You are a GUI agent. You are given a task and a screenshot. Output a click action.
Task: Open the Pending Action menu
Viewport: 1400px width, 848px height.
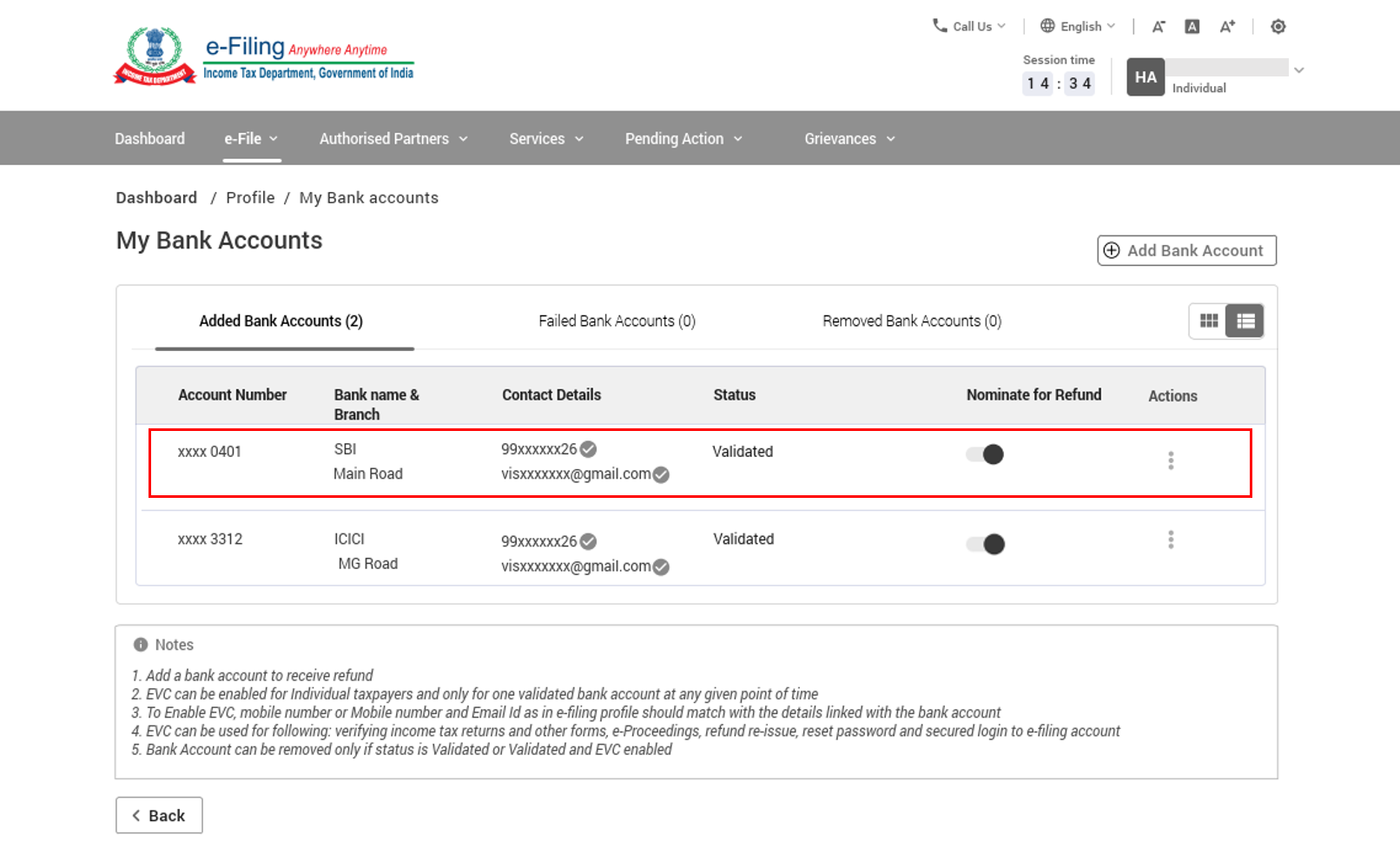coord(683,139)
